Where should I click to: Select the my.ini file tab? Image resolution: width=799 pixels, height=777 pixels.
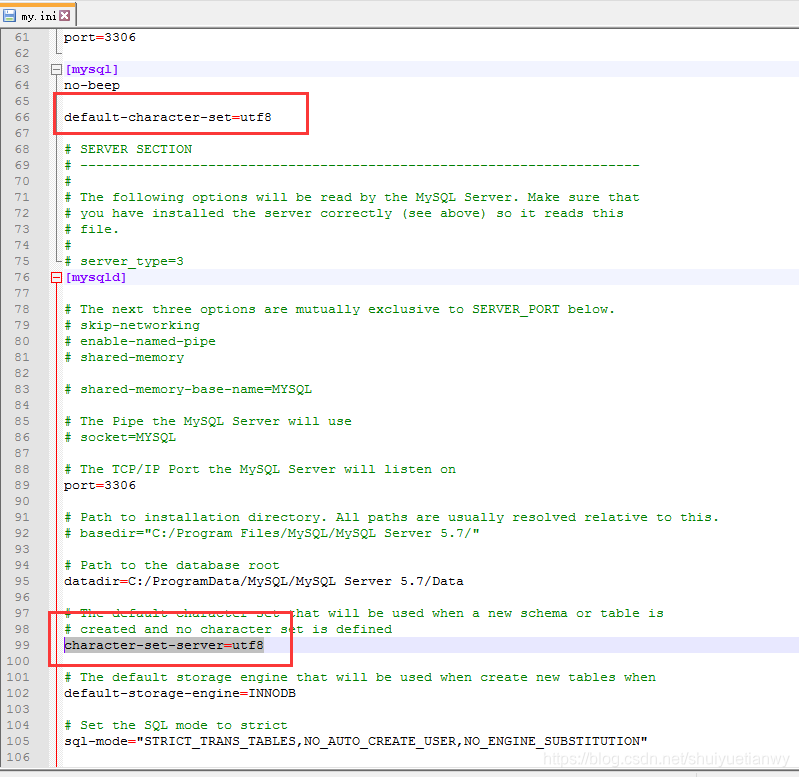pyautogui.click(x=38, y=15)
